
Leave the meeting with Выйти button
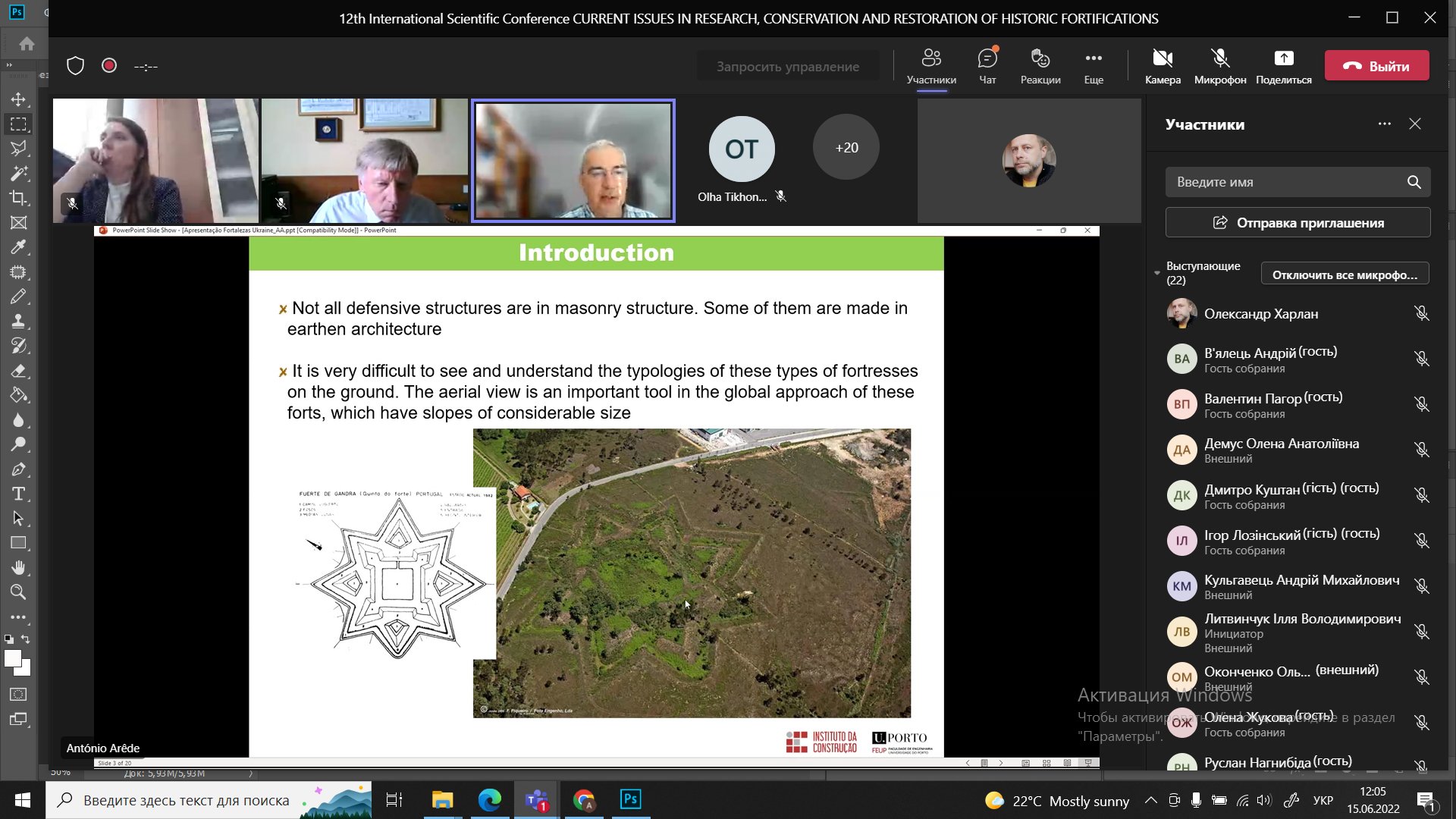click(x=1376, y=66)
